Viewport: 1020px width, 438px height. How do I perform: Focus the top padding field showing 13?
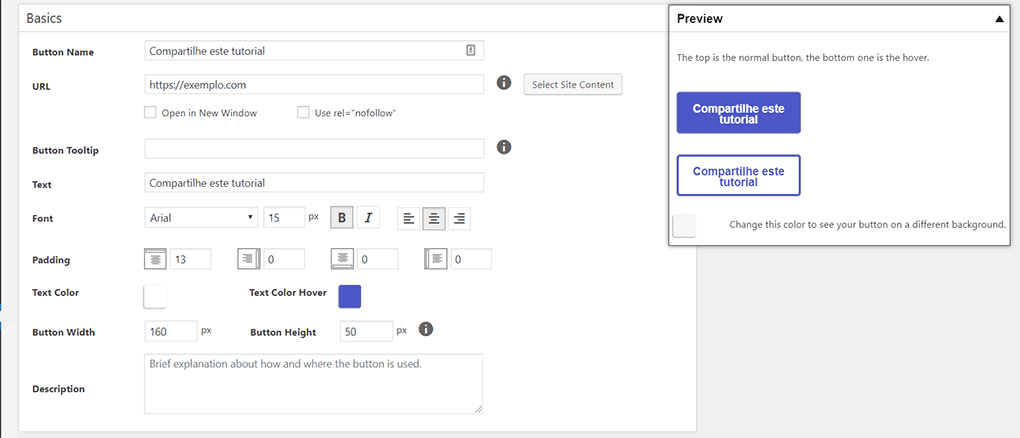pyautogui.click(x=191, y=259)
